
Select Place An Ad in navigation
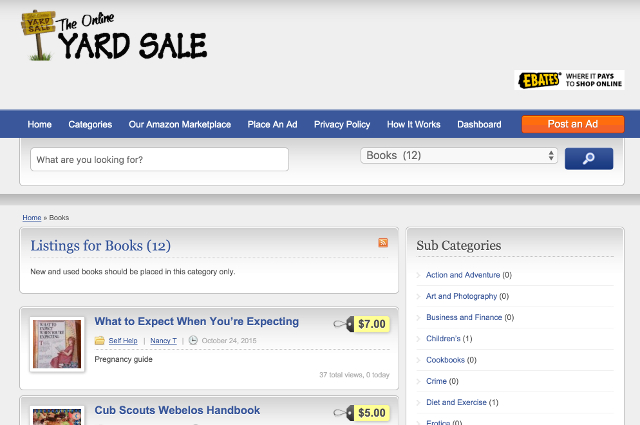[272, 125]
